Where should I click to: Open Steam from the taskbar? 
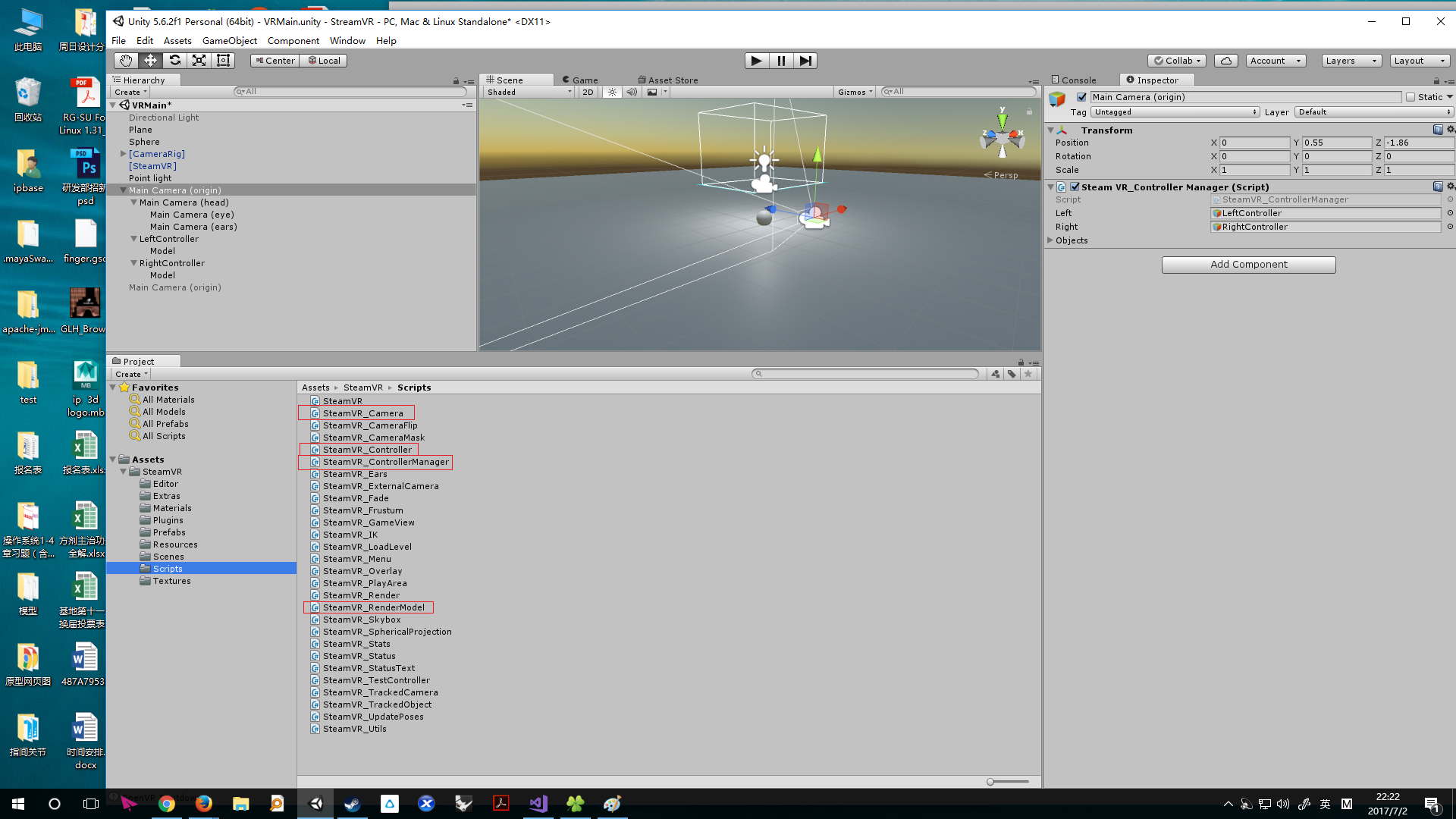[353, 803]
